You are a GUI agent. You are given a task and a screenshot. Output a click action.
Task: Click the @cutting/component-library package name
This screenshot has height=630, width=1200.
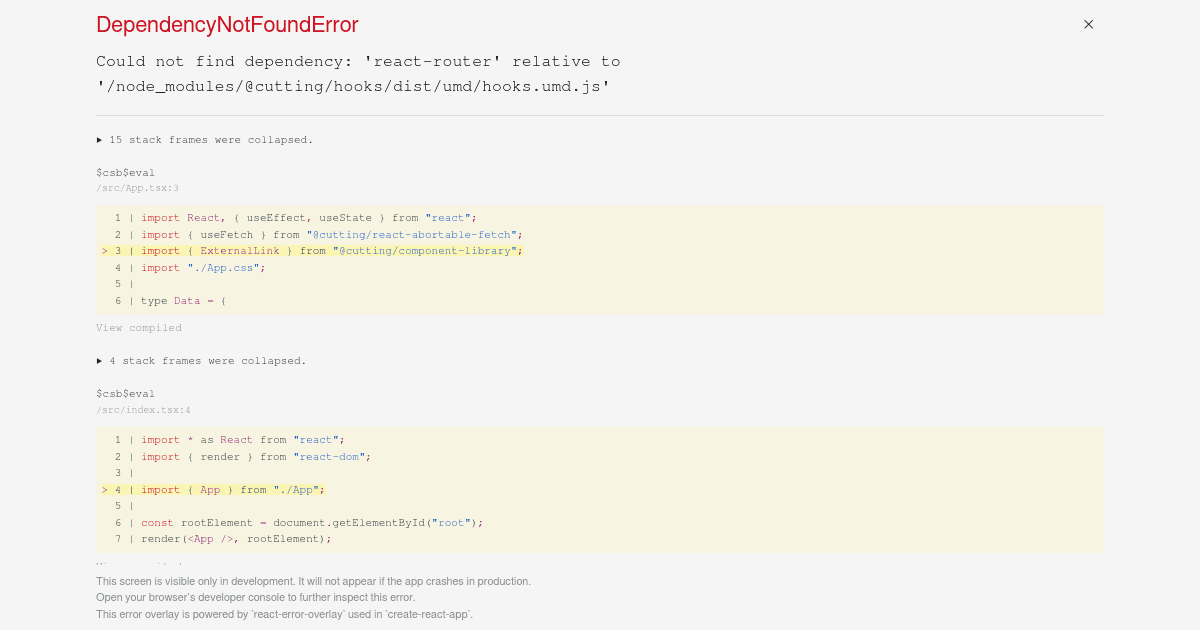[x=425, y=250]
